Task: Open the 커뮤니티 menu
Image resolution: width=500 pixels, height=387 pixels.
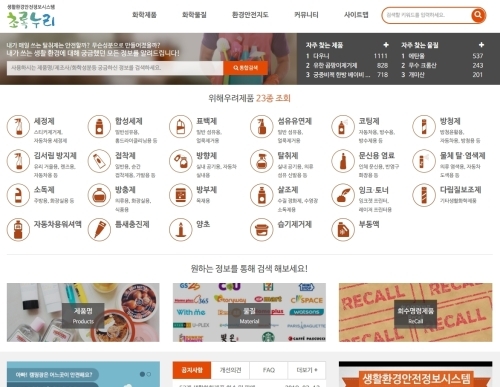Action: click(x=306, y=15)
